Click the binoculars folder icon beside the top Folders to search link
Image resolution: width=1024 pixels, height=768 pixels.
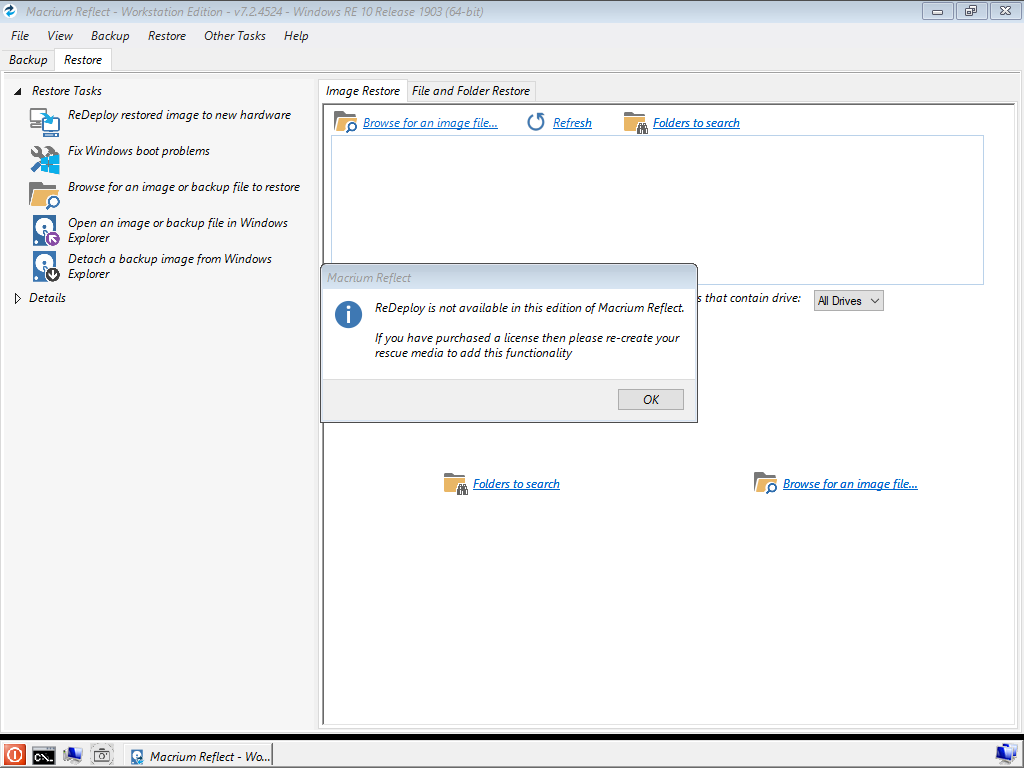[635, 123]
